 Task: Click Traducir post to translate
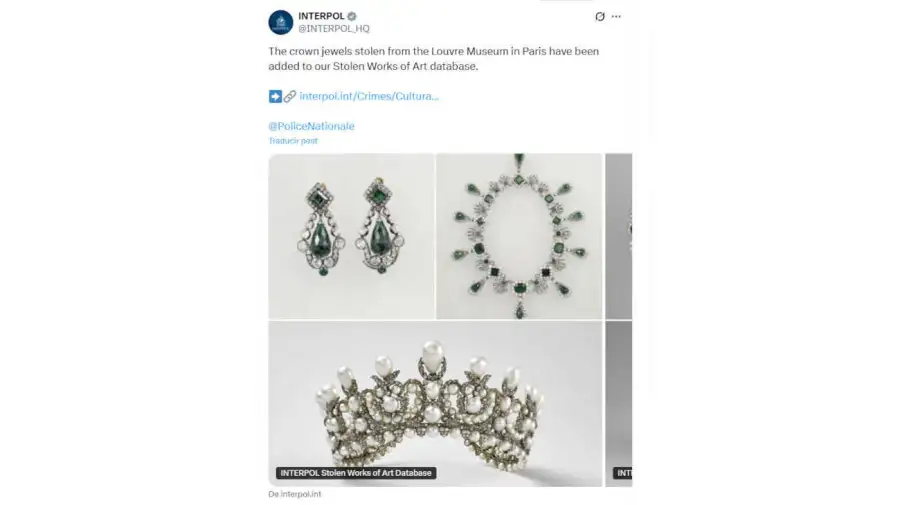point(293,141)
